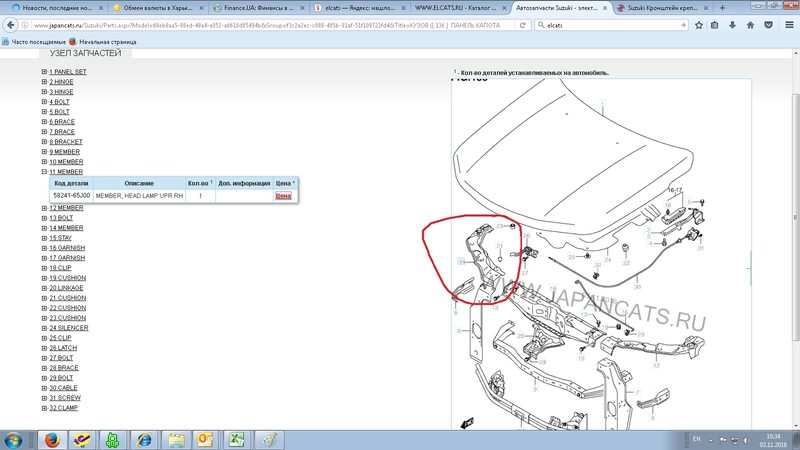This screenshot has width=800, height=450.
Task: Expand the 20 LINKAGE node
Action: pos(44,288)
